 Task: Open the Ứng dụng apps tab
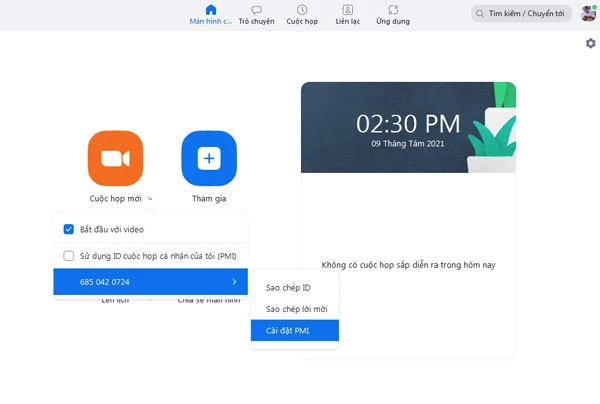click(393, 15)
